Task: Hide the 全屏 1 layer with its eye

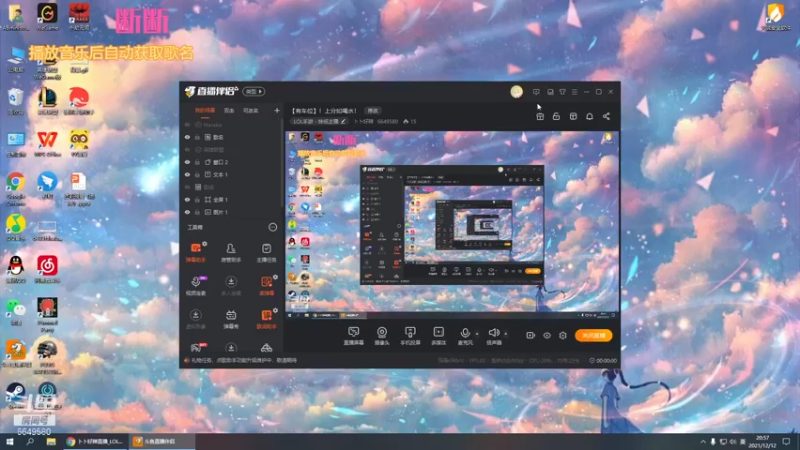Action: pos(187,199)
